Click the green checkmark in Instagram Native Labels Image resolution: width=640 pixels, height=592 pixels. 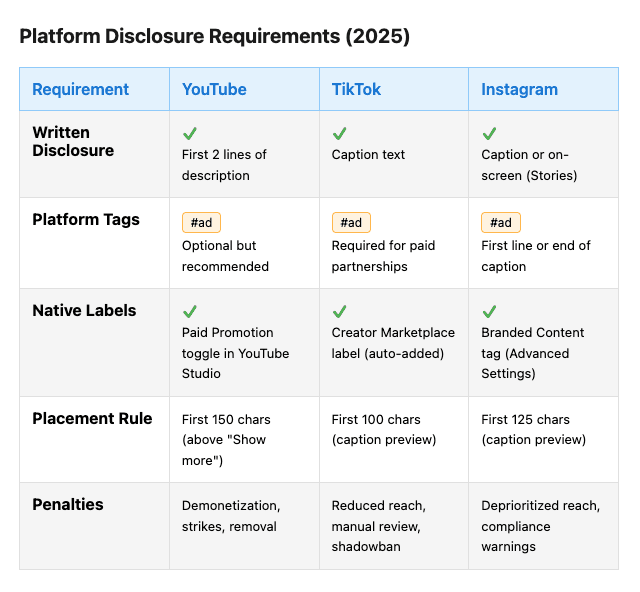pos(489,312)
